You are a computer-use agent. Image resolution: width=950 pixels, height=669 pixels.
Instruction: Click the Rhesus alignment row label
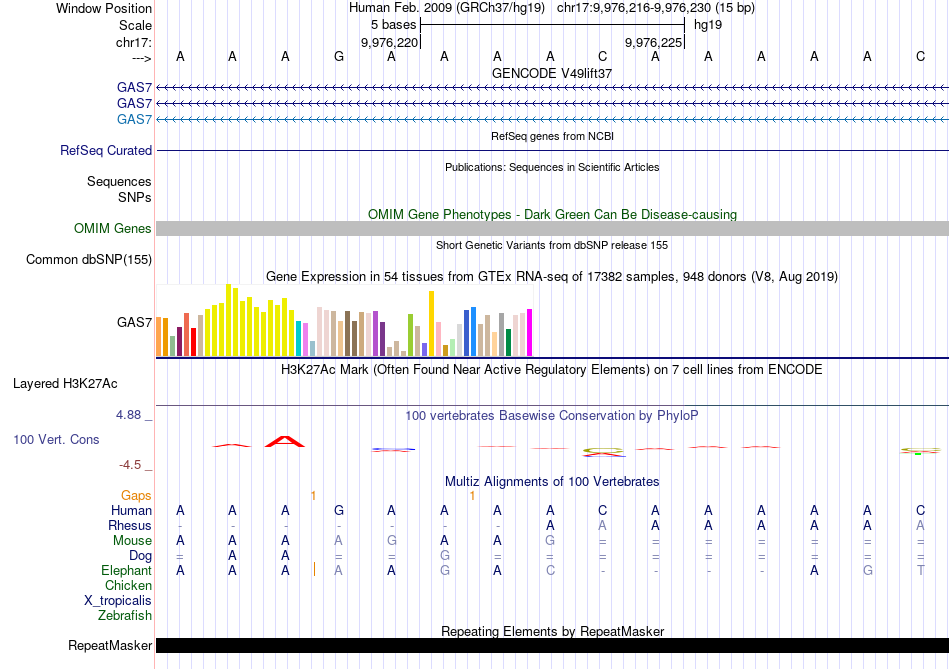coord(130,525)
